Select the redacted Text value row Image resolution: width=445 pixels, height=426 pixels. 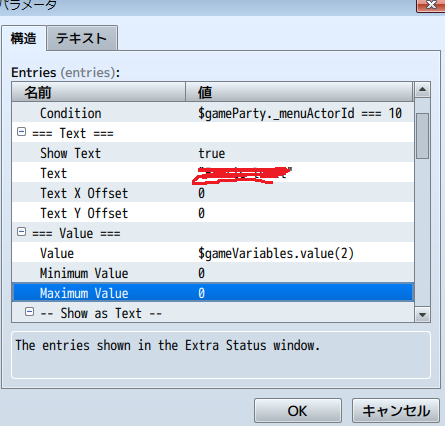click(x=213, y=173)
